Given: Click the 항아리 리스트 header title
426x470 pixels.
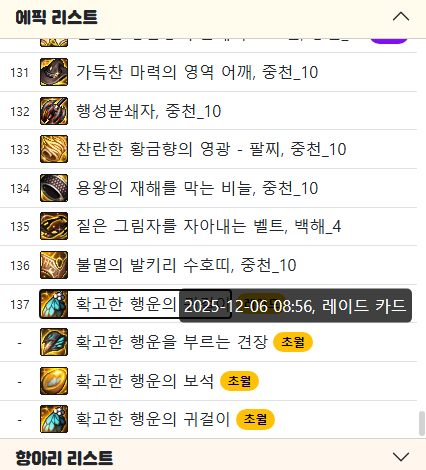Looking at the screenshot, I should pyautogui.click(x=64, y=458).
